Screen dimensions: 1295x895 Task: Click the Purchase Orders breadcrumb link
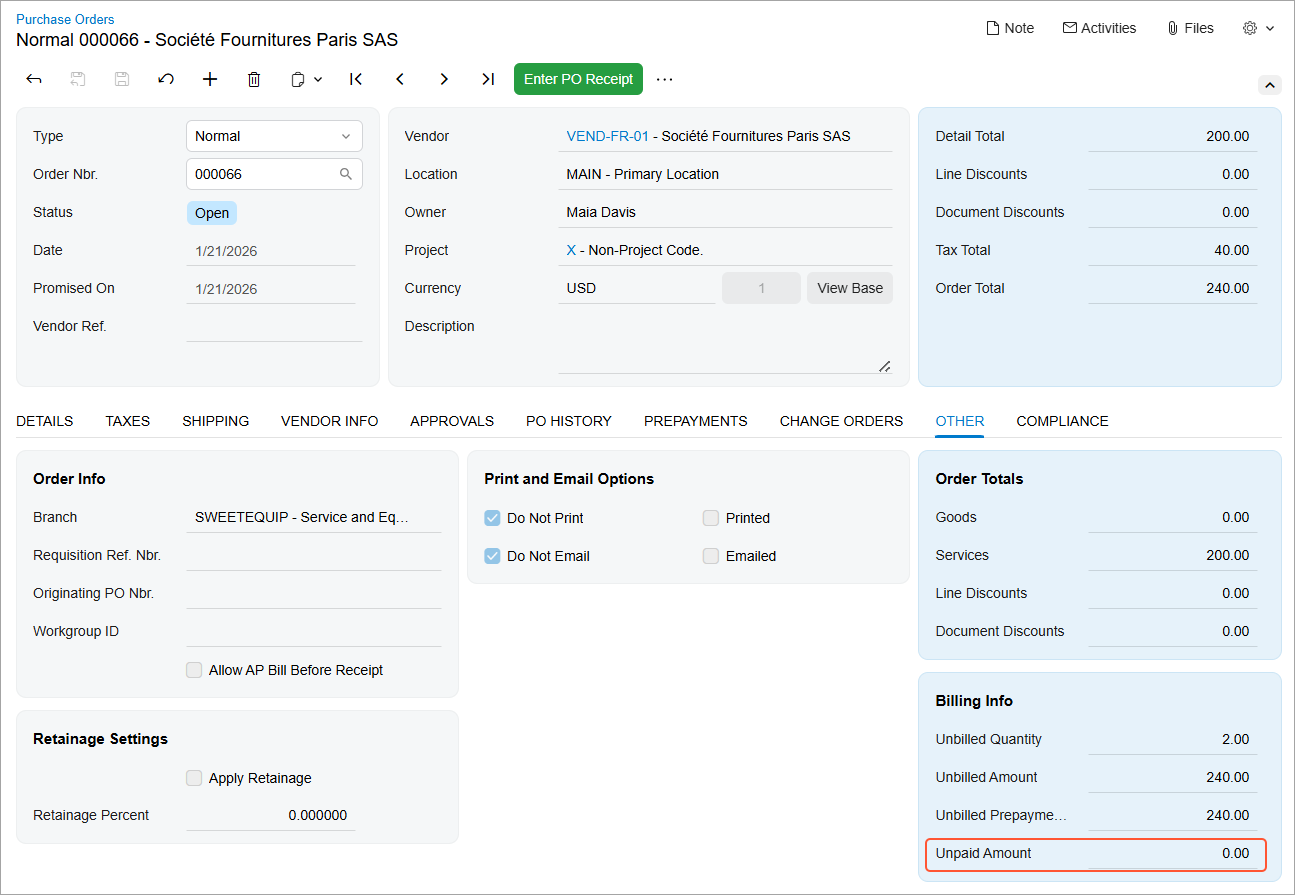pos(65,19)
